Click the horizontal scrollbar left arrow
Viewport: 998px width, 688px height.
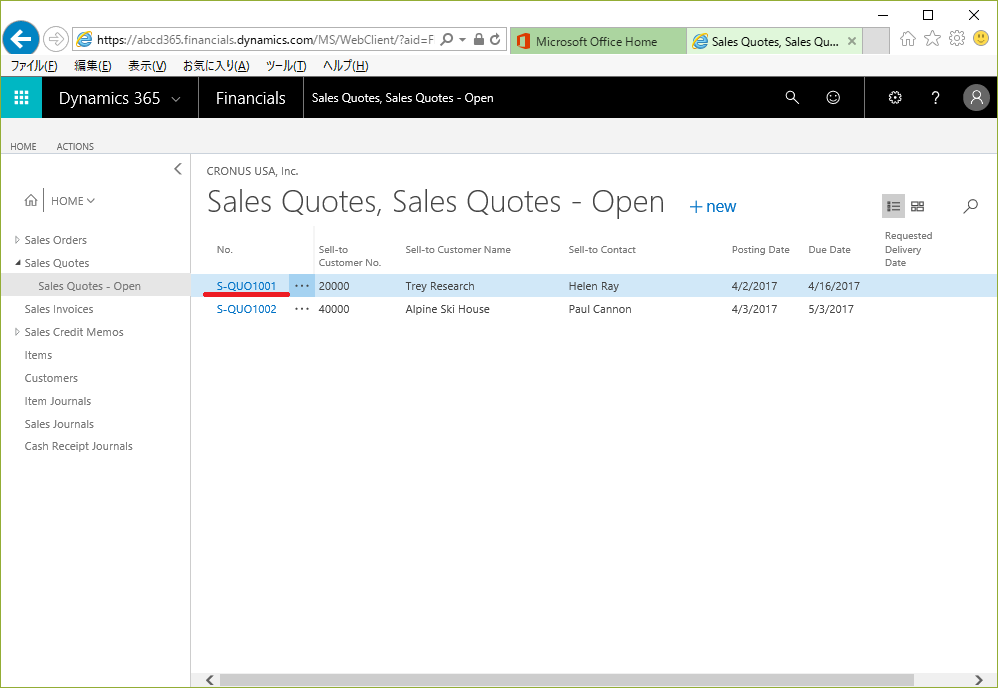(x=209, y=680)
